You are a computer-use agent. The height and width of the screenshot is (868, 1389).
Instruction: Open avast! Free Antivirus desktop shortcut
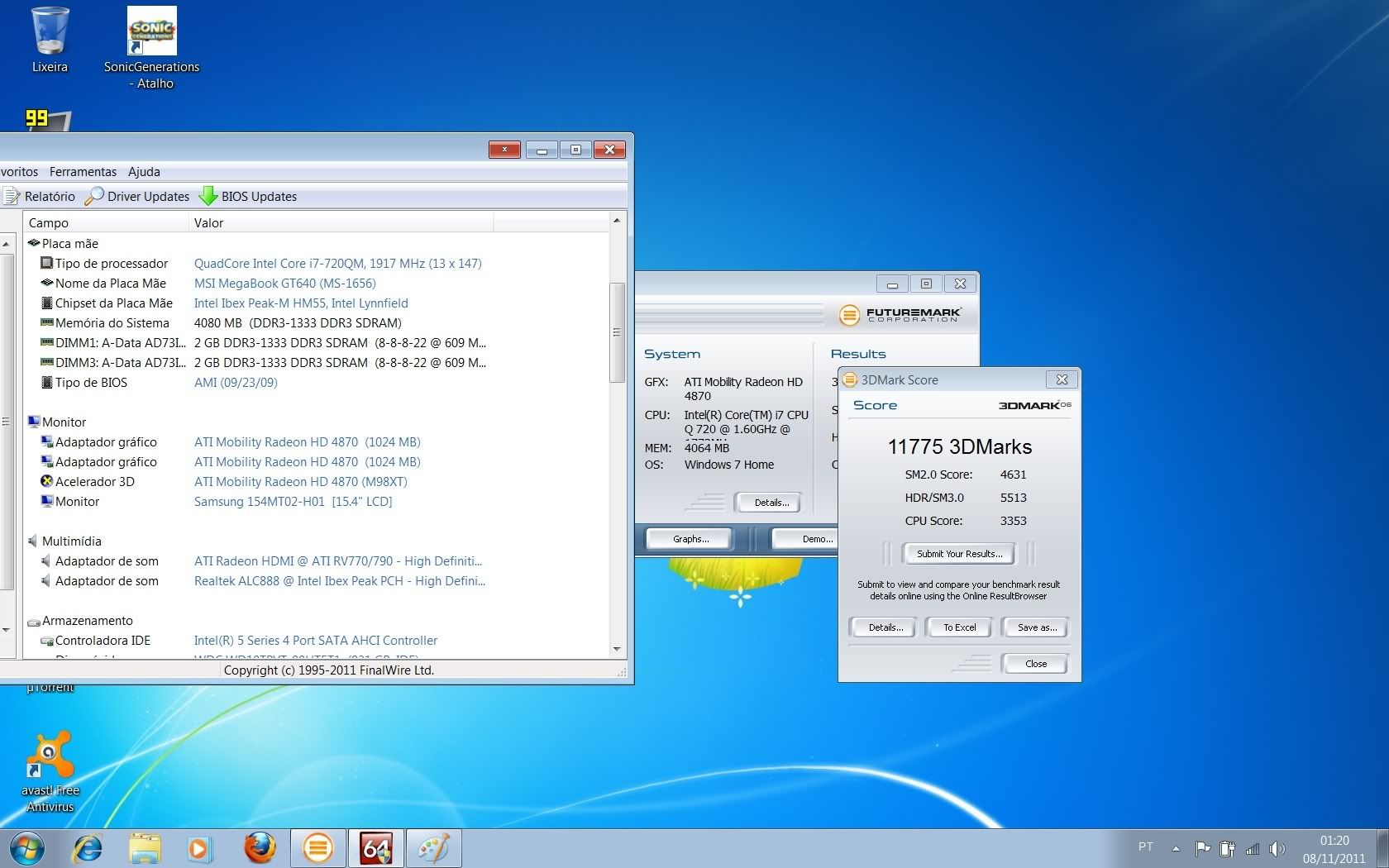50,771
